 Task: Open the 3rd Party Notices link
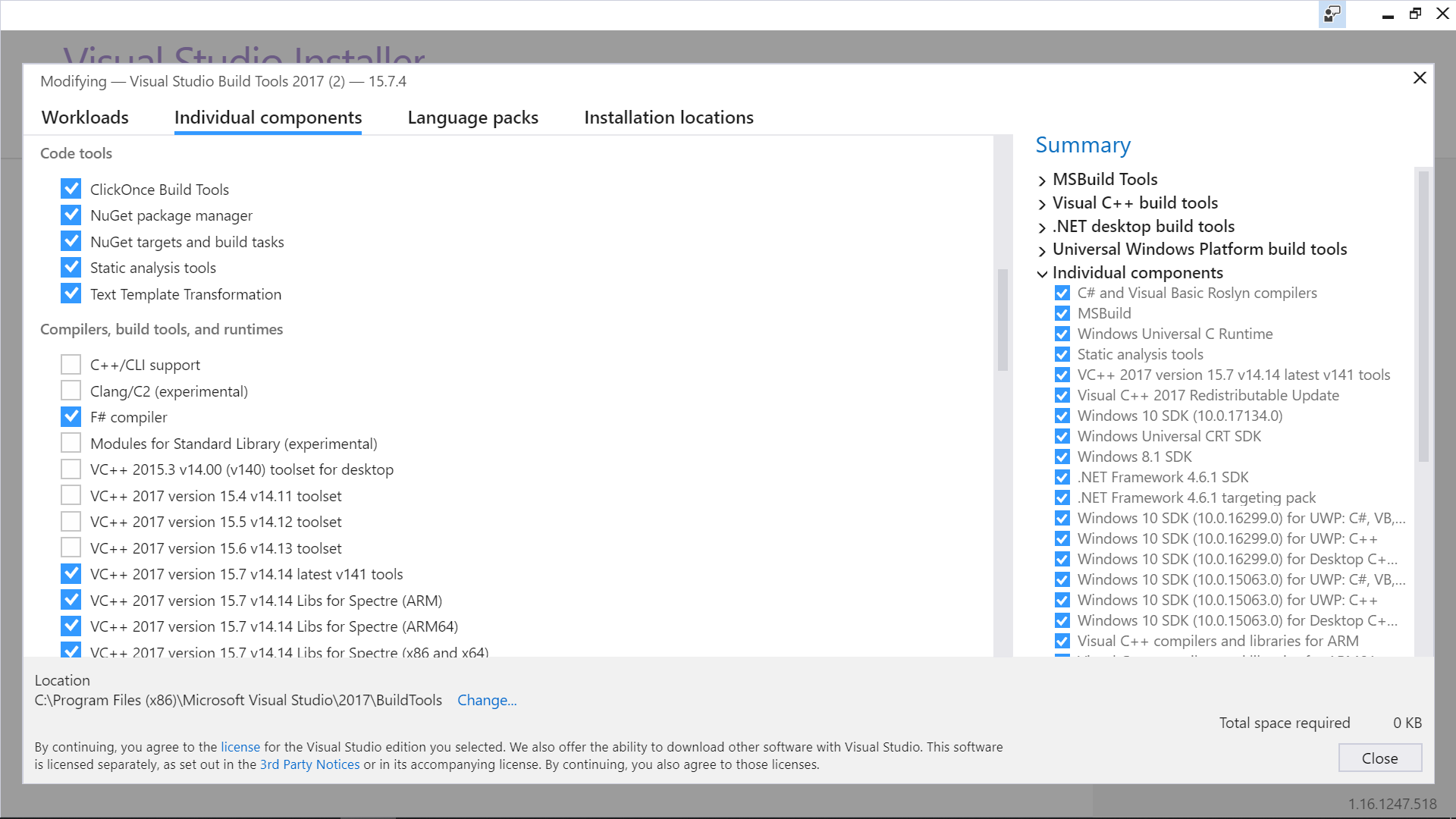(309, 764)
